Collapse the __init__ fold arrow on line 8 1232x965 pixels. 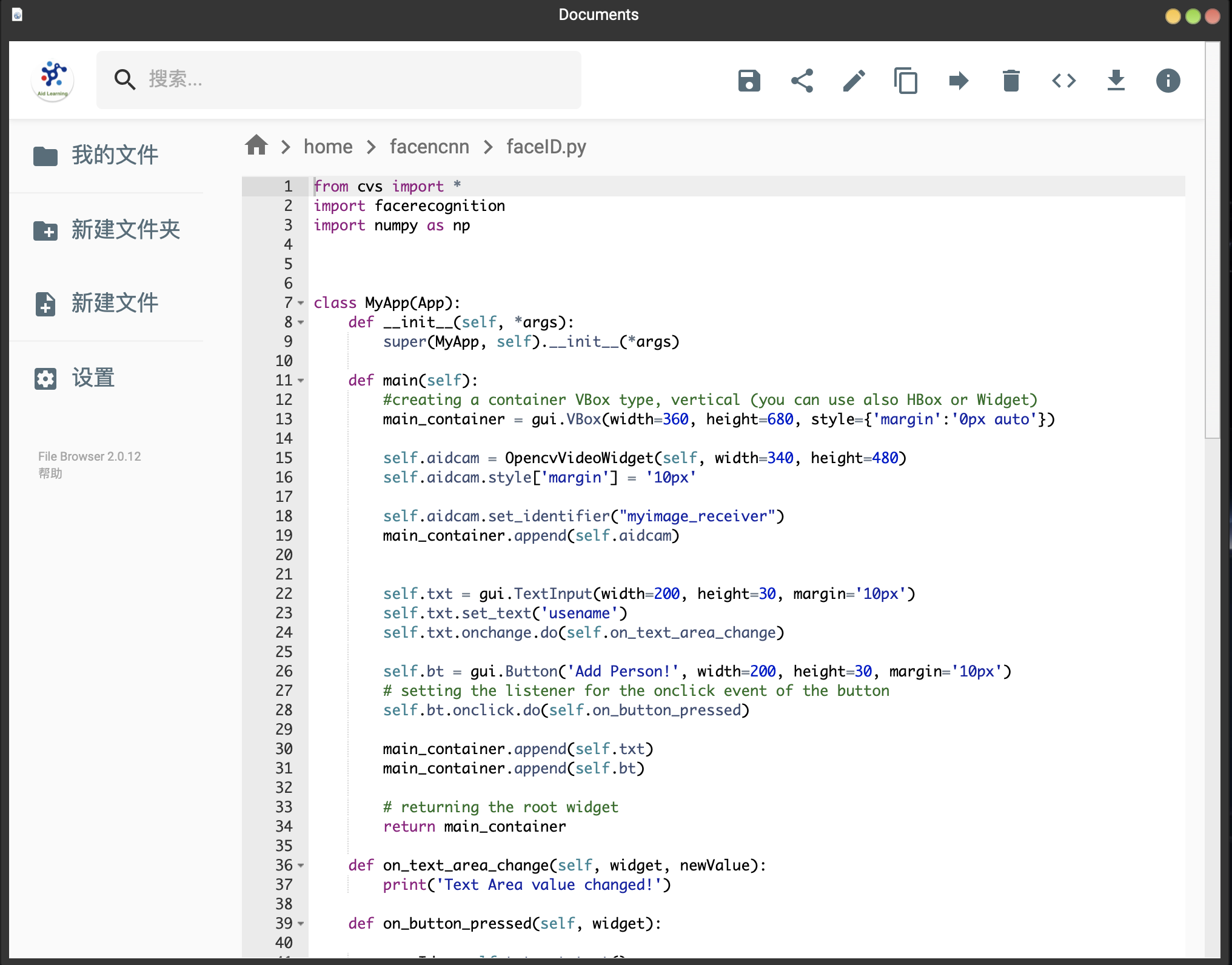point(301,322)
